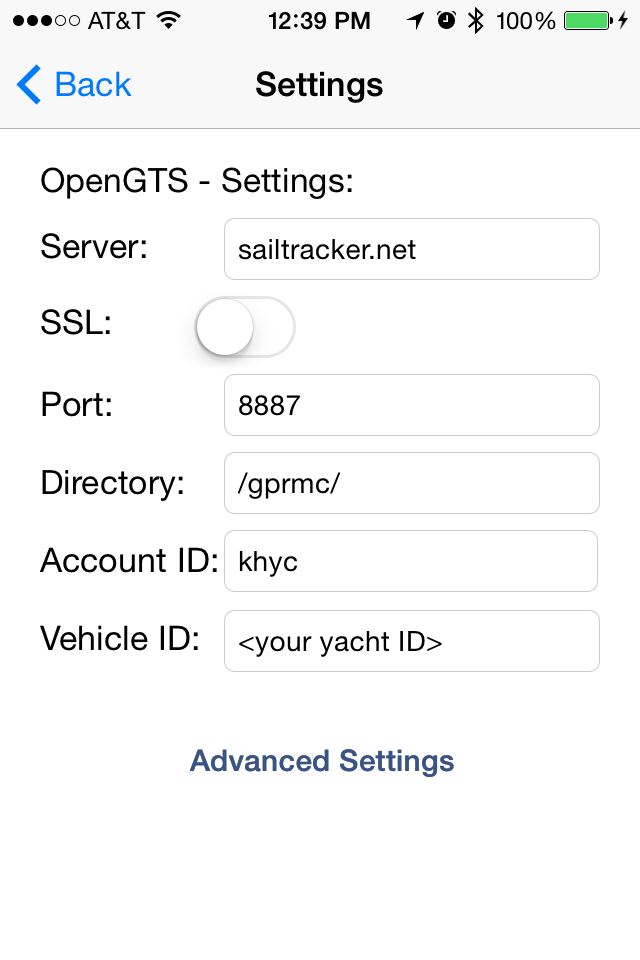This screenshot has height=960, width=640.
Task: Tap the OpenGTS - Settings heading
Action: click(197, 181)
